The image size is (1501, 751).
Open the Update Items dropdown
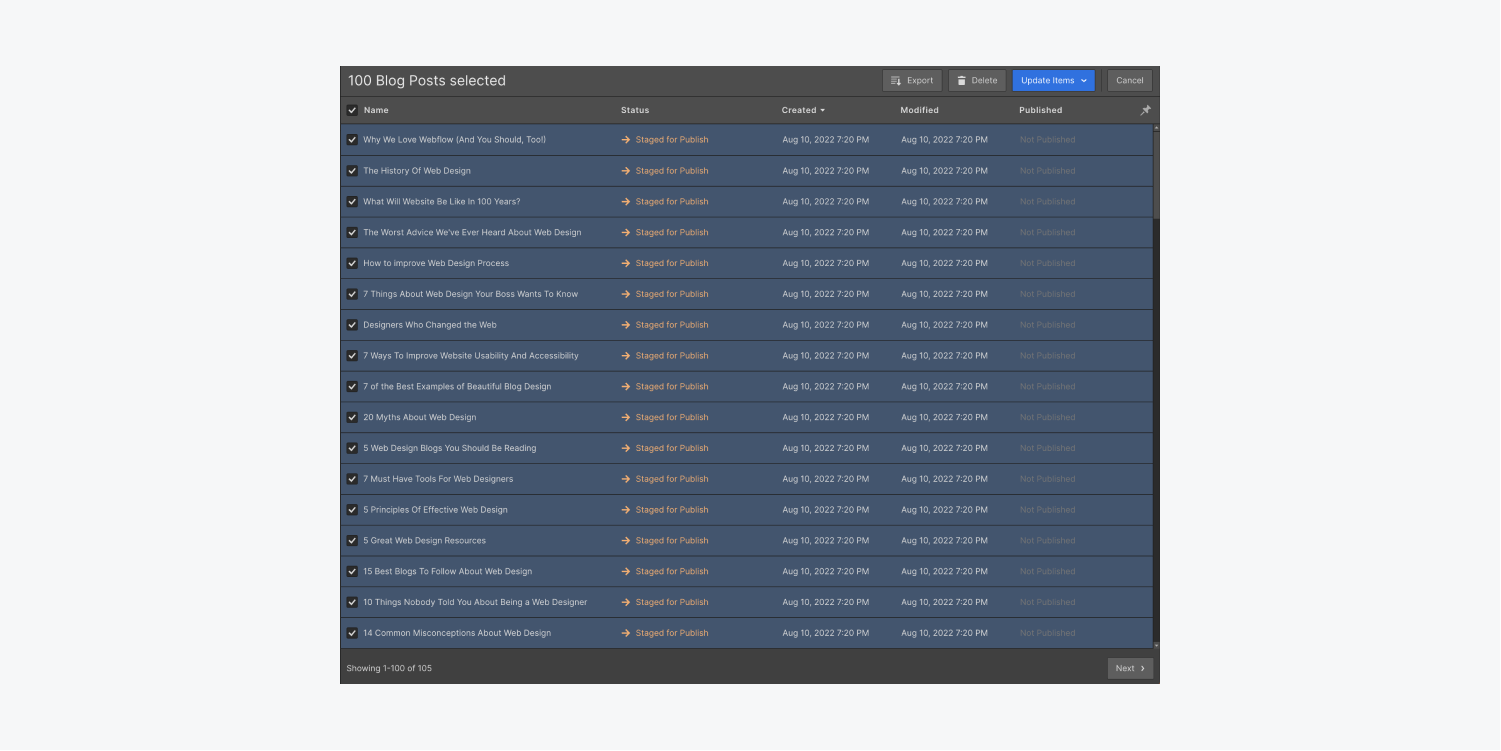click(x=1053, y=81)
